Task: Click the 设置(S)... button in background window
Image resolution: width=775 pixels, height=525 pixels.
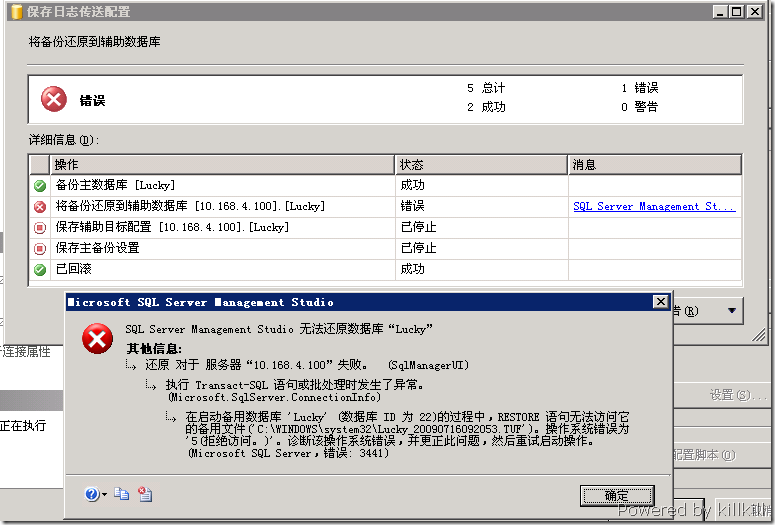Action: [x=737, y=395]
